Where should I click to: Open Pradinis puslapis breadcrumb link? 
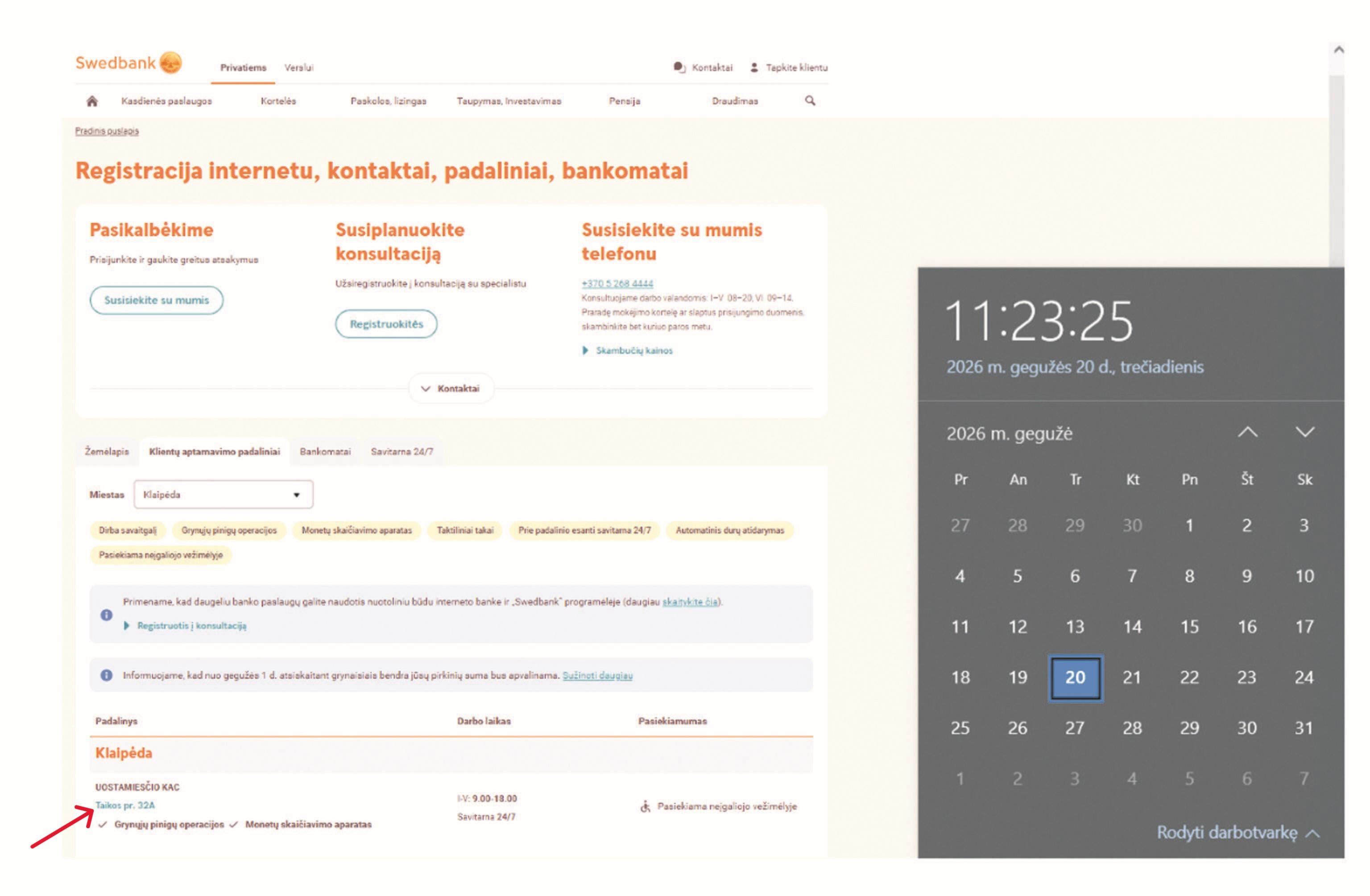tap(107, 131)
